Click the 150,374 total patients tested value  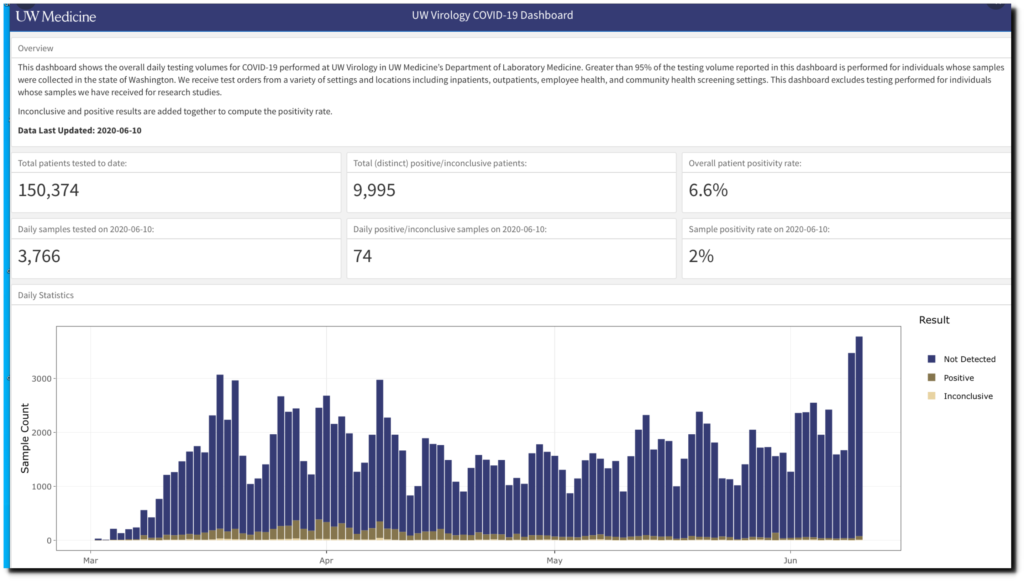[48, 191]
